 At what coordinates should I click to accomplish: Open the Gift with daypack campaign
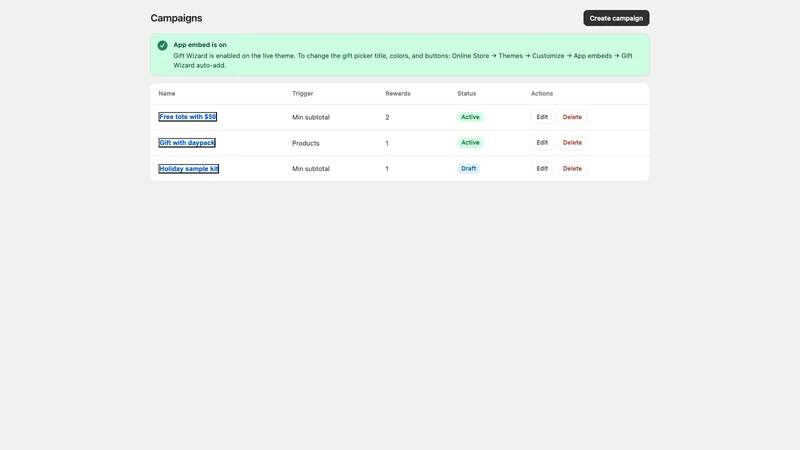tap(187, 143)
